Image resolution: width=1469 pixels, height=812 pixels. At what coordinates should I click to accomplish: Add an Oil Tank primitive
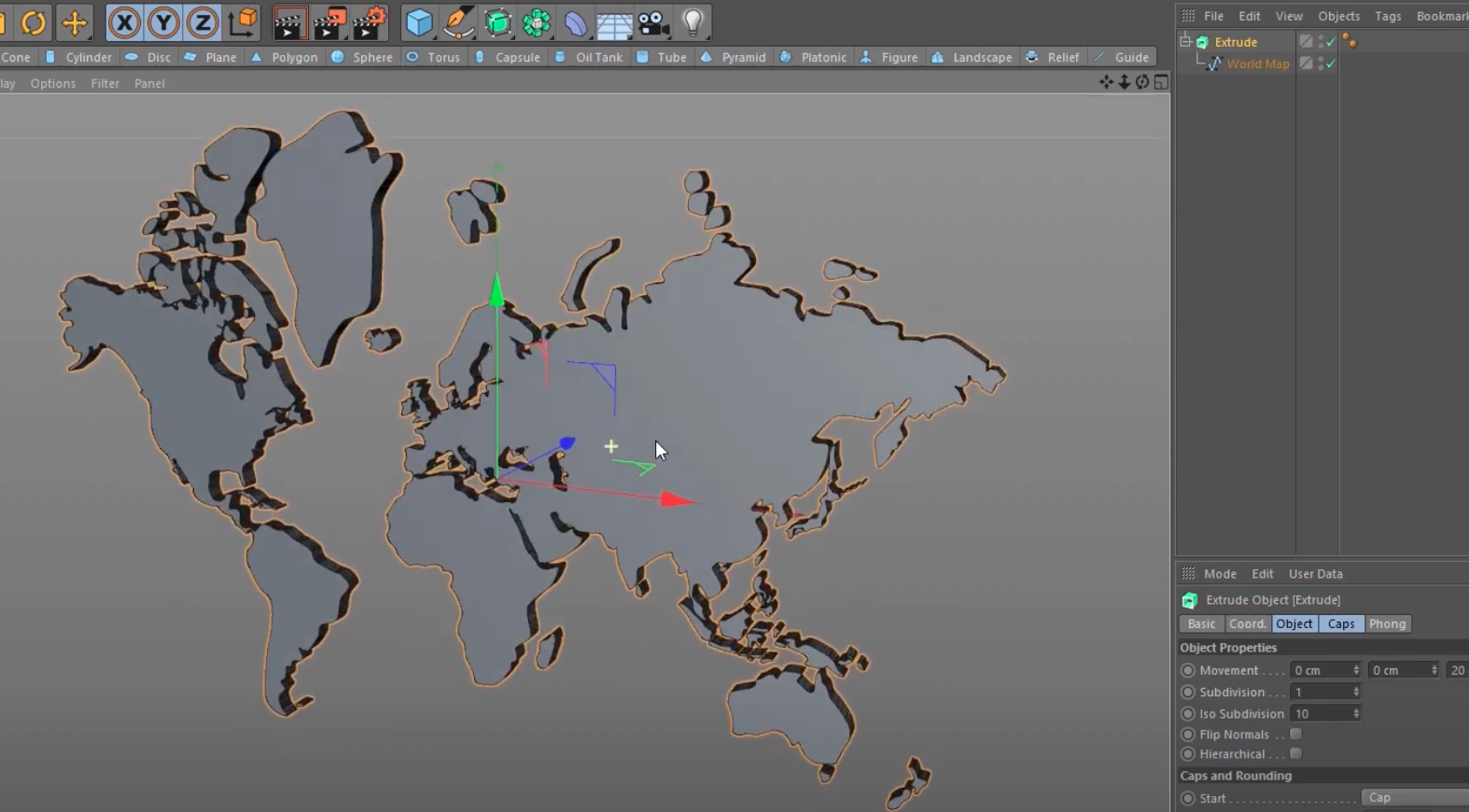(588, 57)
